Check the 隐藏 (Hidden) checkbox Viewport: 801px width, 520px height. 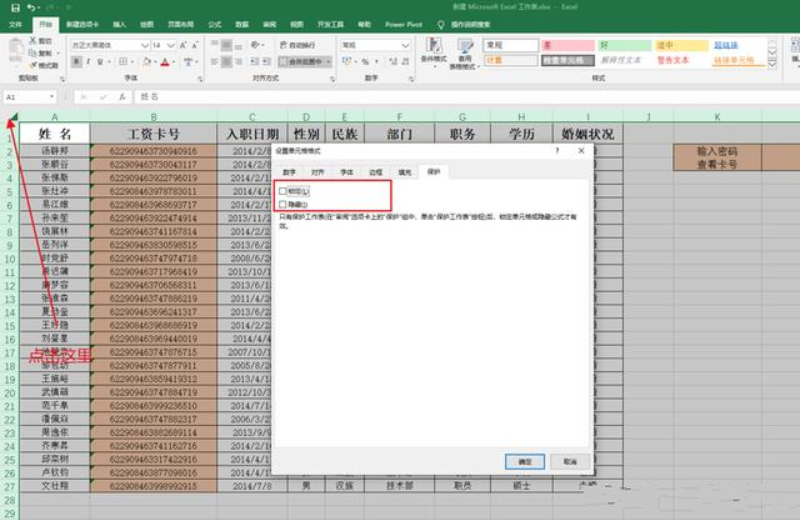pyautogui.click(x=282, y=204)
